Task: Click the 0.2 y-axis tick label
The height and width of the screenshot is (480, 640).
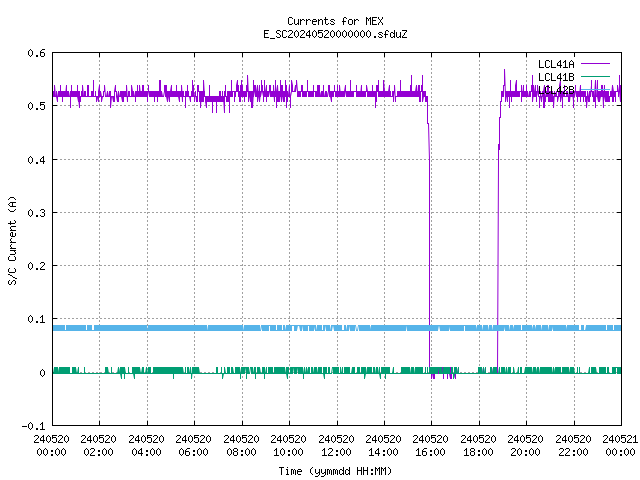Action: pos(36,266)
